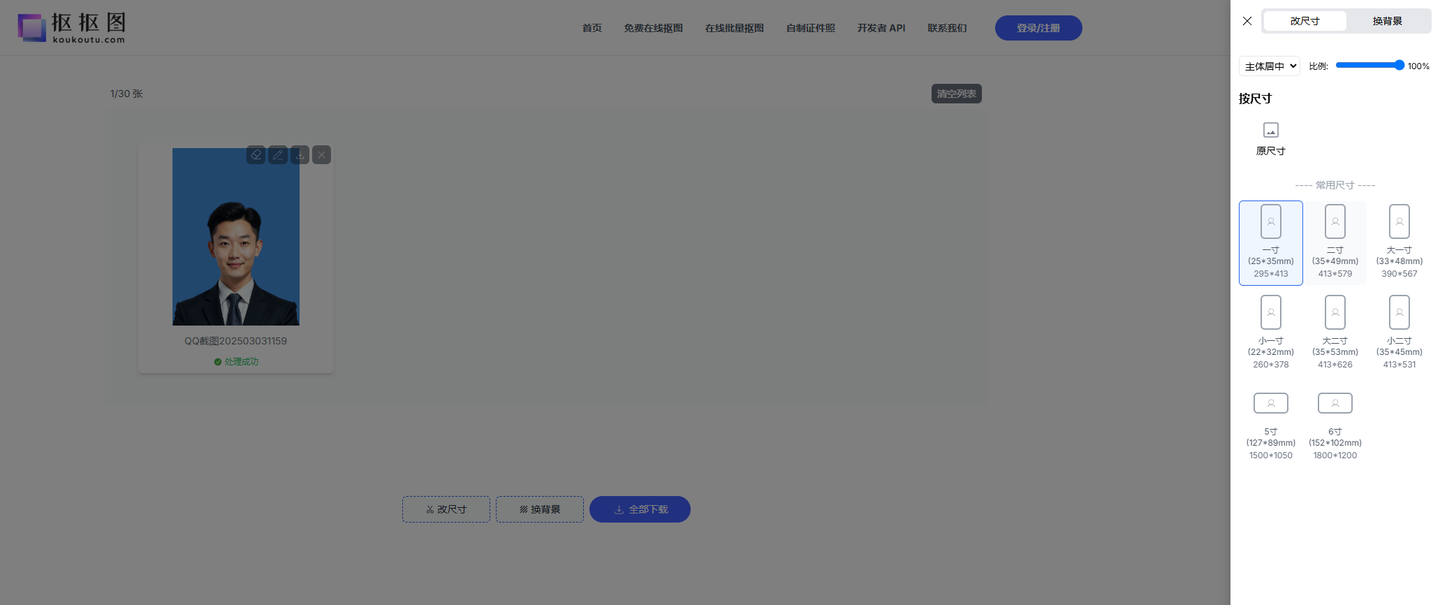The height and width of the screenshot is (605, 1440).
Task: Switch to the 改尺寸 tab in side panel
Action: (1304, 21)
